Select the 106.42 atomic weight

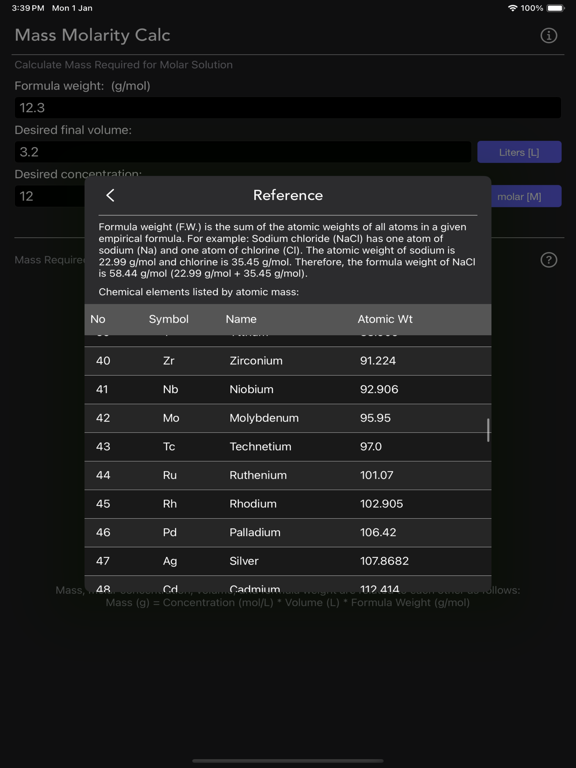[378, 532]
